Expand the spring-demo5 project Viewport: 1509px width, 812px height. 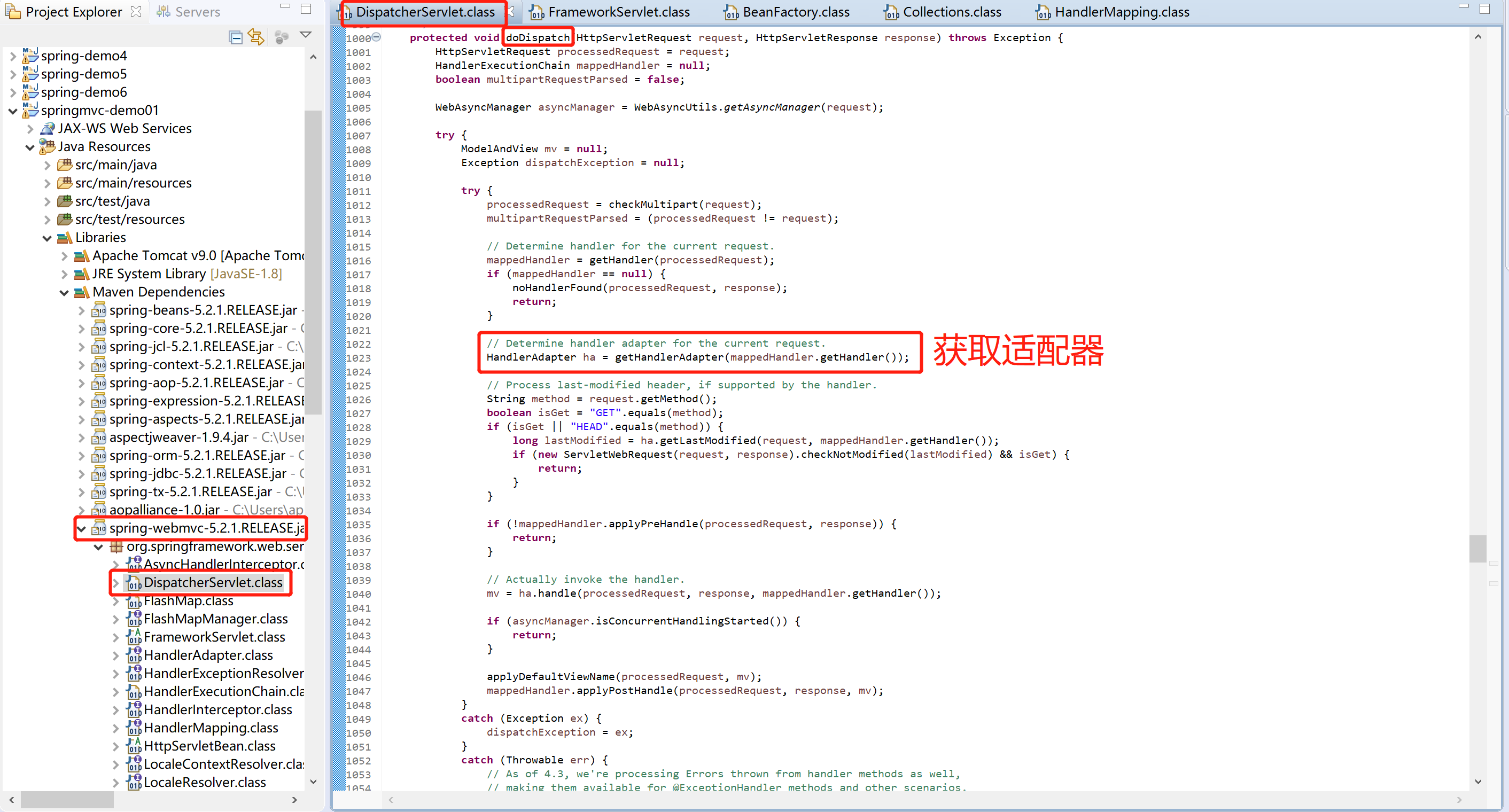coord(13,74)
